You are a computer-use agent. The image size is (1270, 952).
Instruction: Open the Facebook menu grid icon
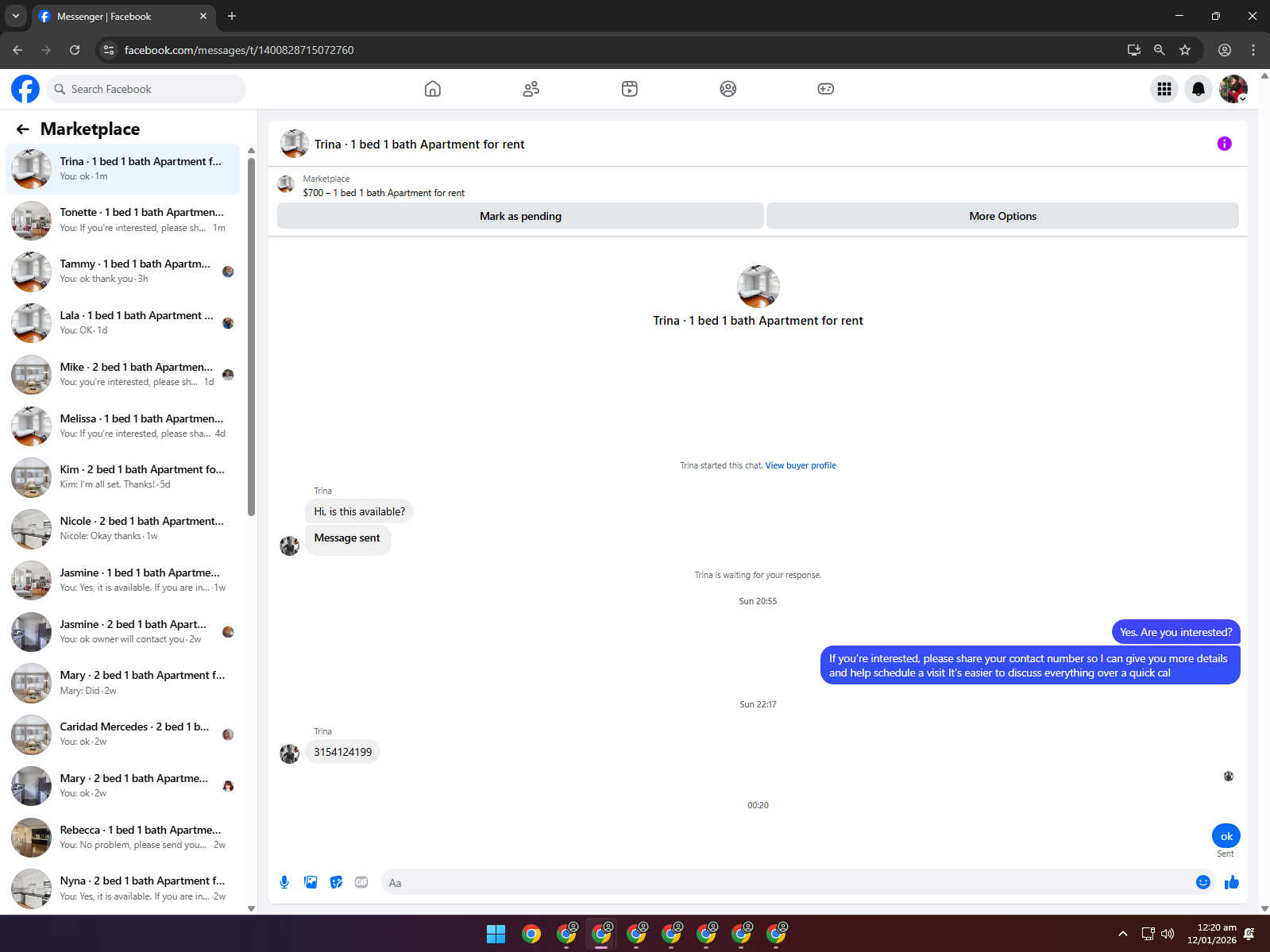click(1164, 89)
